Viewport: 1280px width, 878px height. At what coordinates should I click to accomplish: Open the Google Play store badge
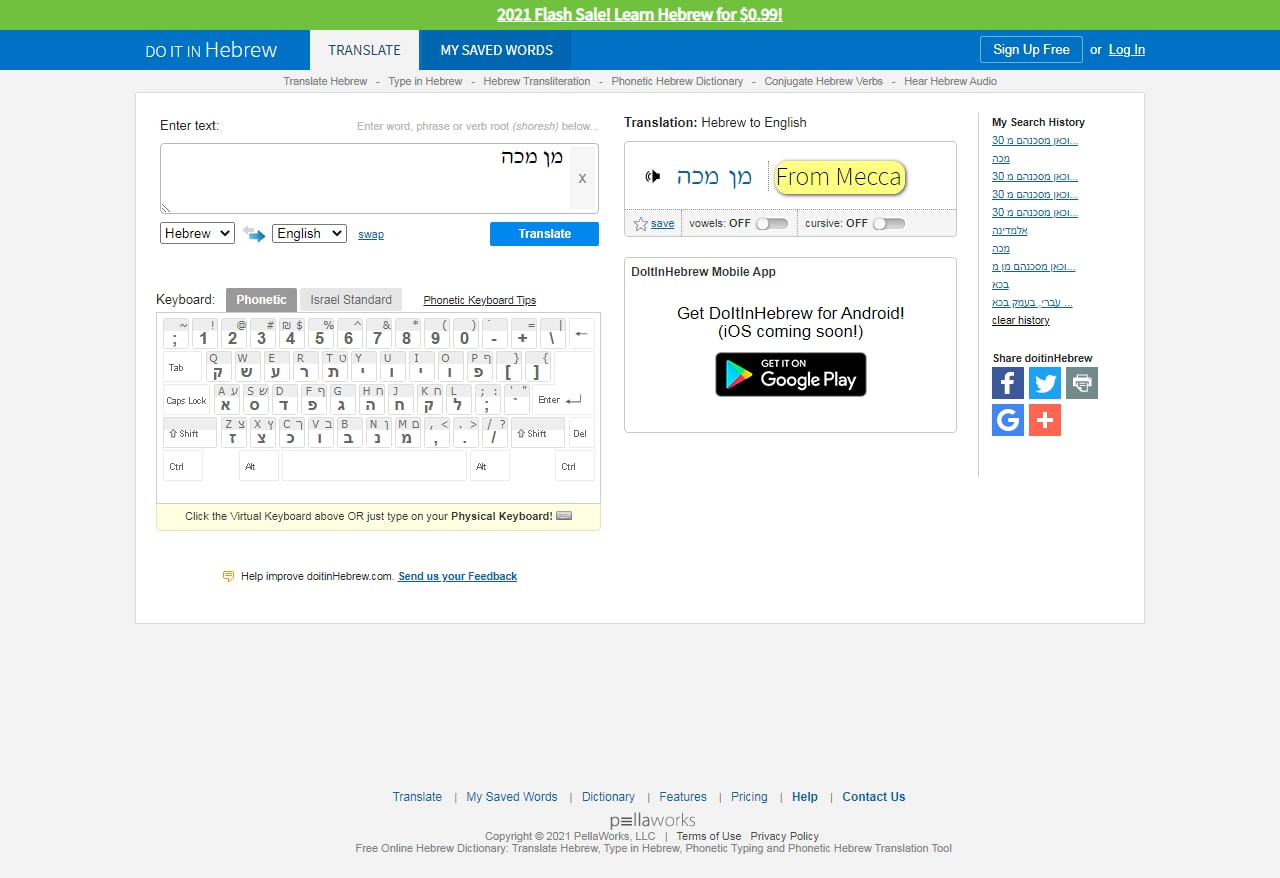[791, 375]
